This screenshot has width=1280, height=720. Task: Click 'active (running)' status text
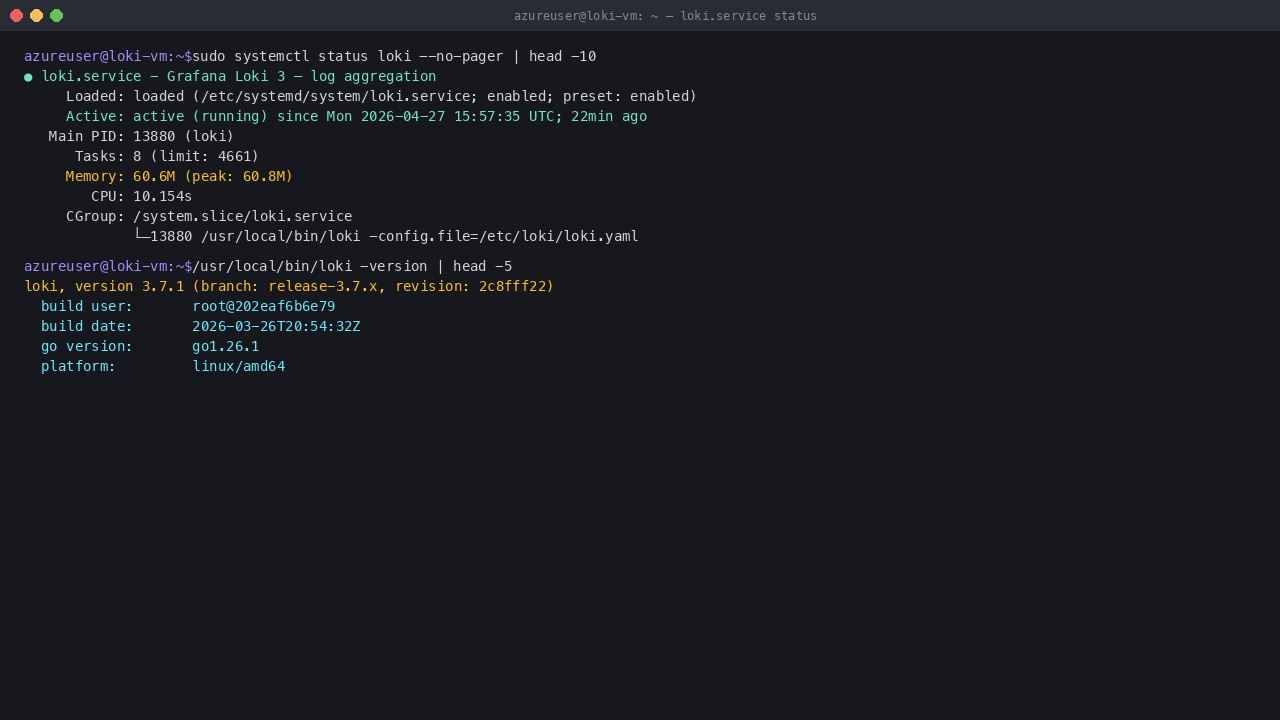click(200, 116)
